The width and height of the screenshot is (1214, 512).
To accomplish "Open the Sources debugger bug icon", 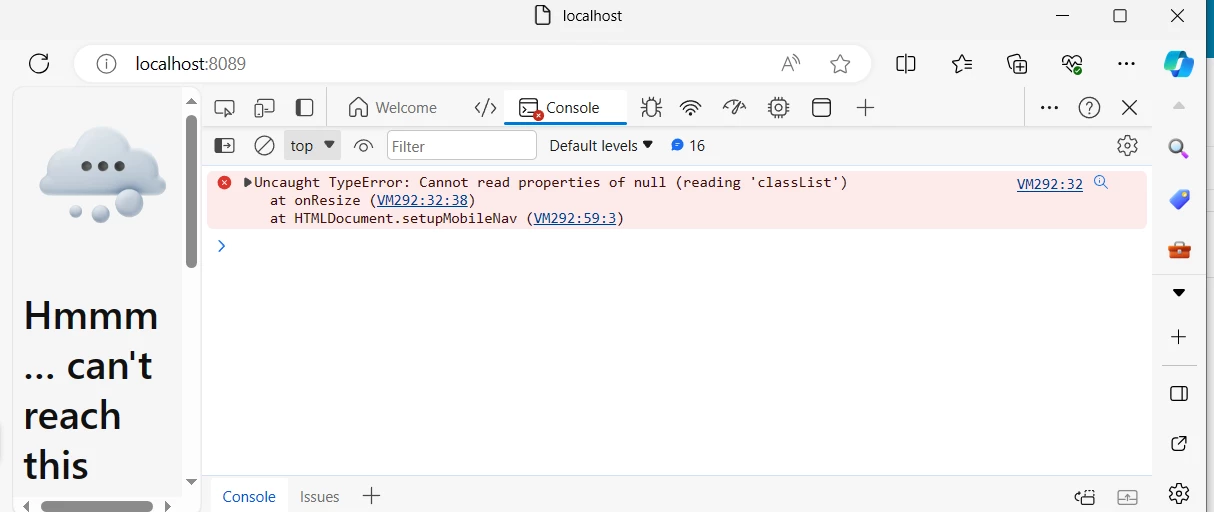I will [651, 108].
